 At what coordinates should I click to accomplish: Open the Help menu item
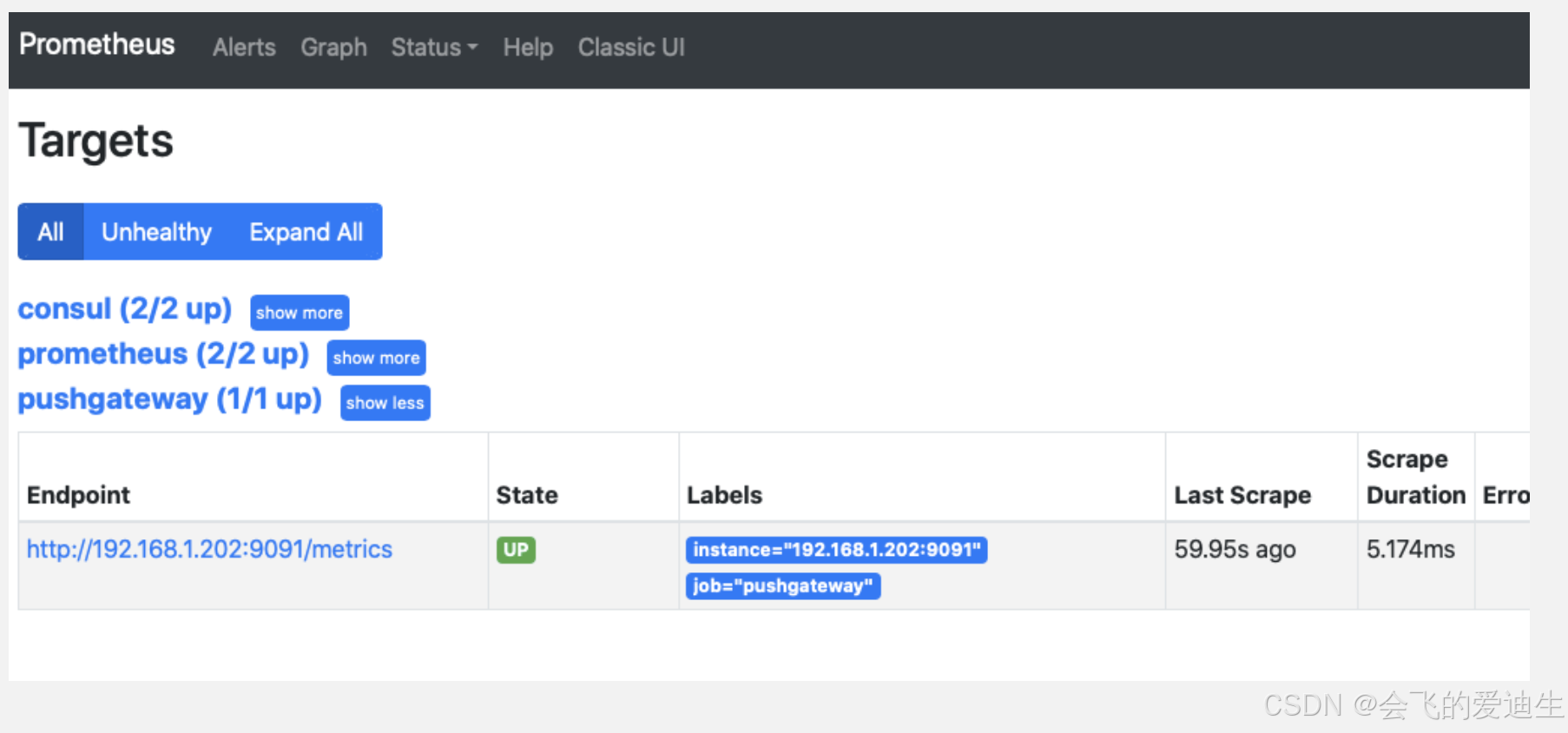point(528,47)
